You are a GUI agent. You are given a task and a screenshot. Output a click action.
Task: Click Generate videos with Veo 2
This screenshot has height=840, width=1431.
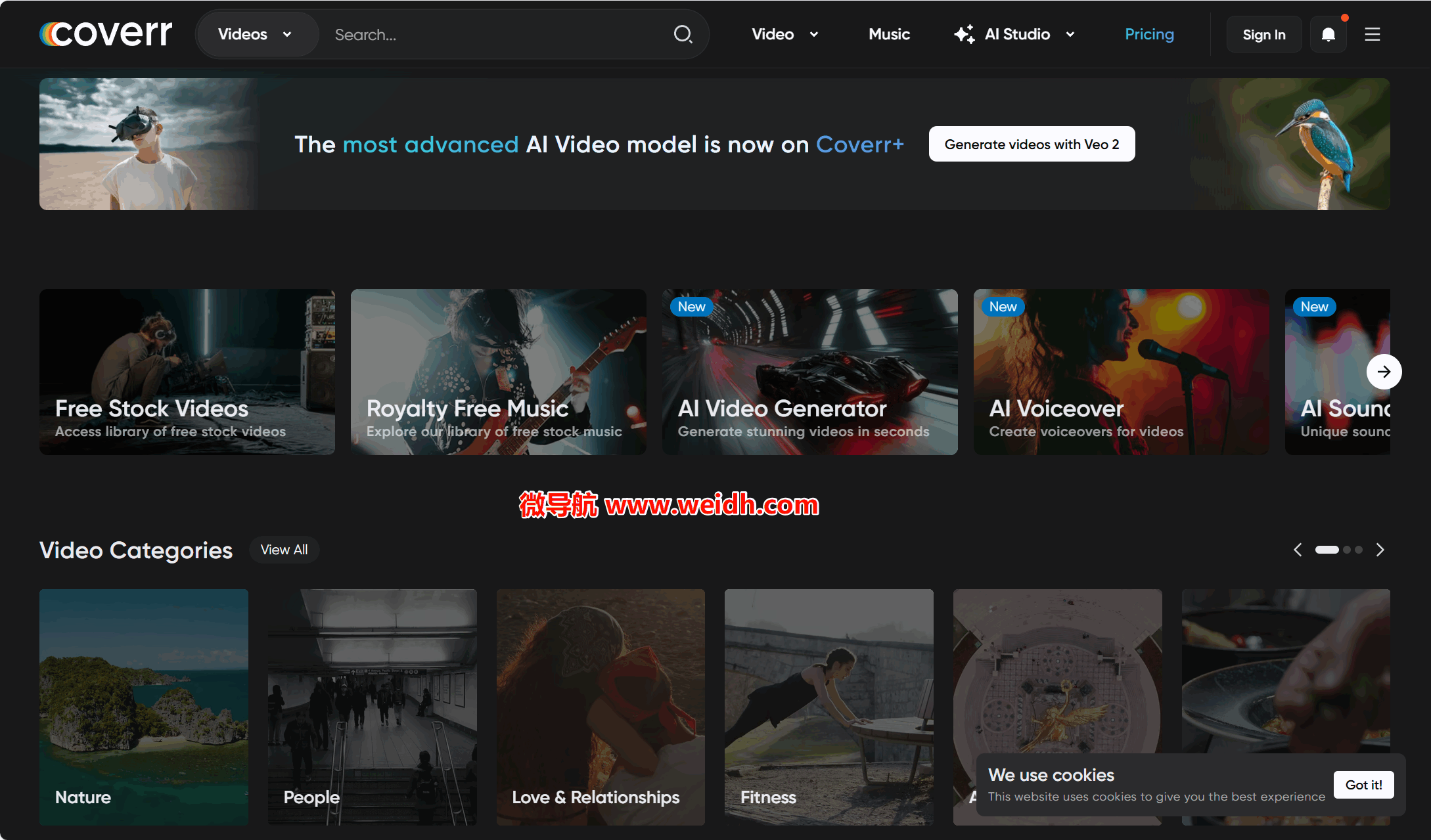point(1032,144)
